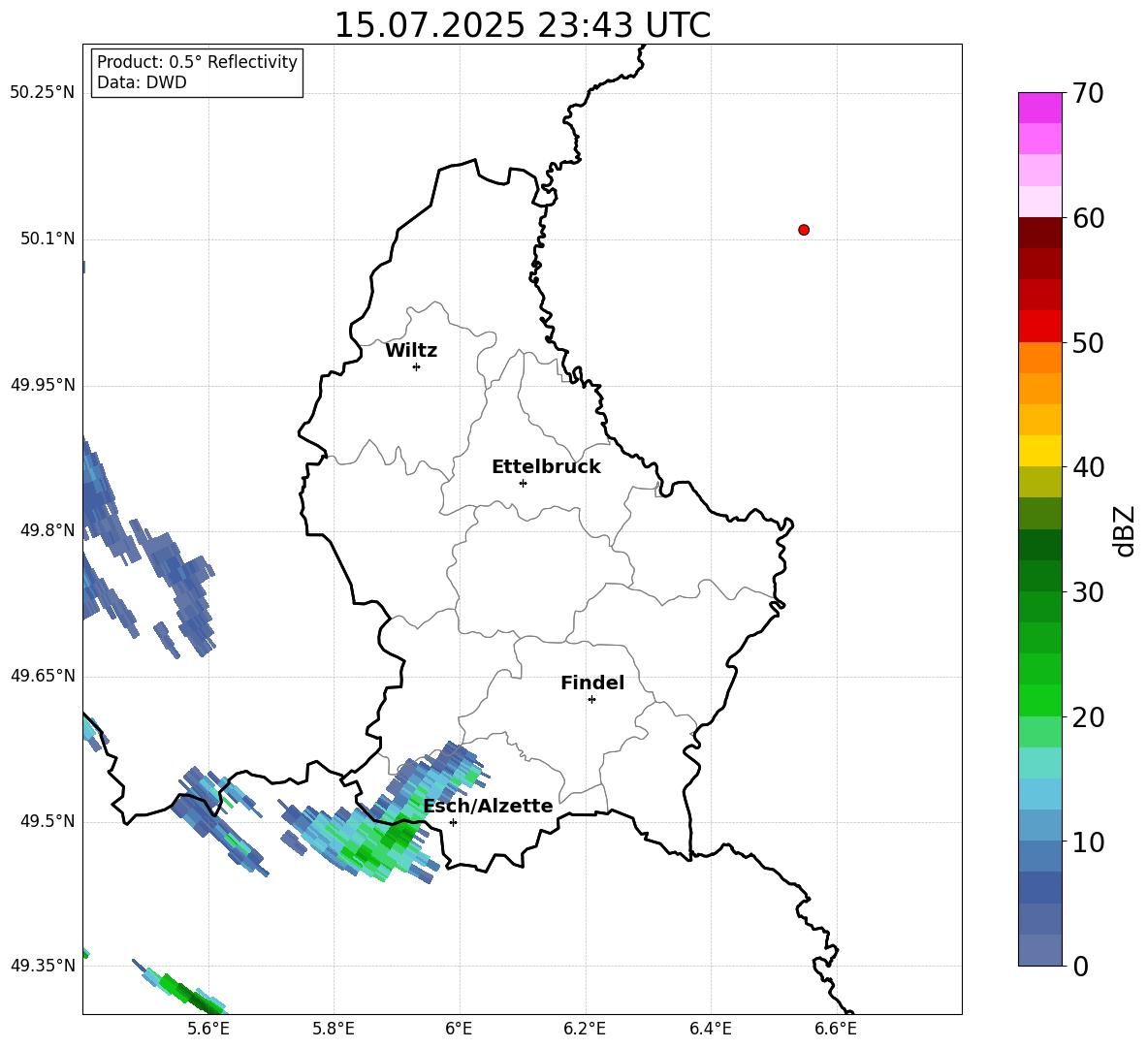Click the Findel station cross marker
This screenshot has height=1048, width=1148.
pos(591,700)
